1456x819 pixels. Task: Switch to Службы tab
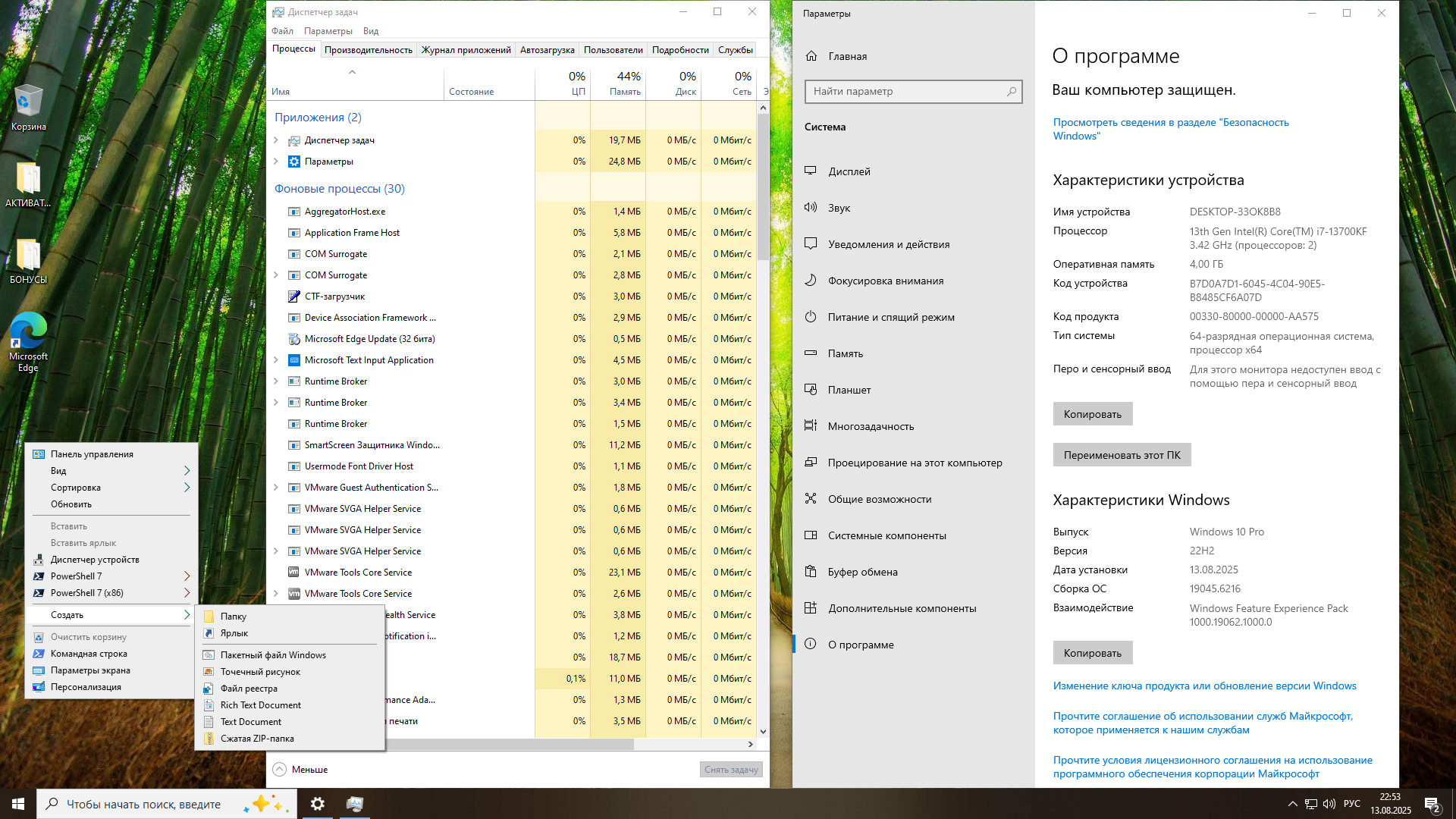coord(735,50)
